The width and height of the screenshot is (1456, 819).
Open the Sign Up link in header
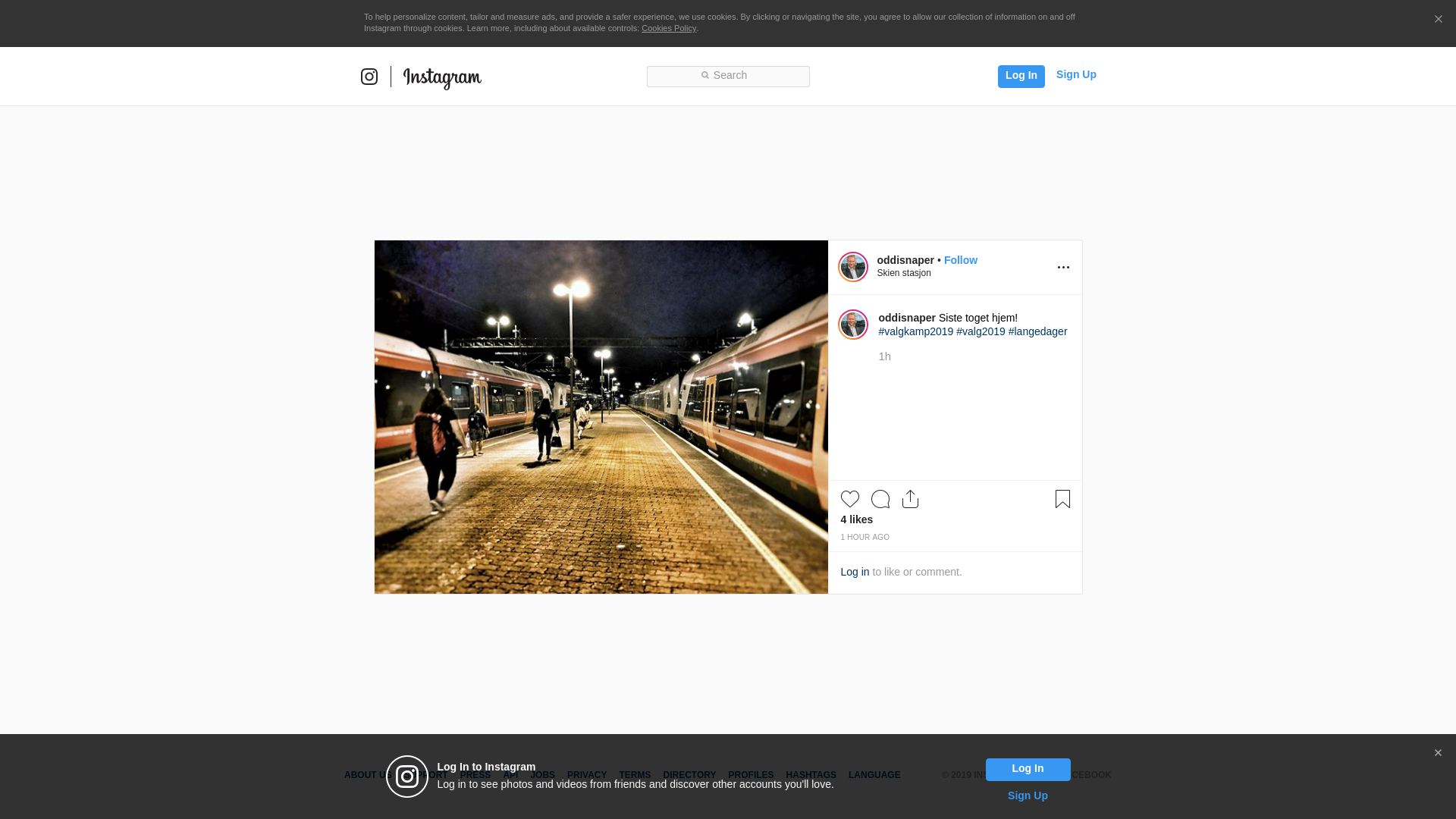click(x=1076, y=74)
